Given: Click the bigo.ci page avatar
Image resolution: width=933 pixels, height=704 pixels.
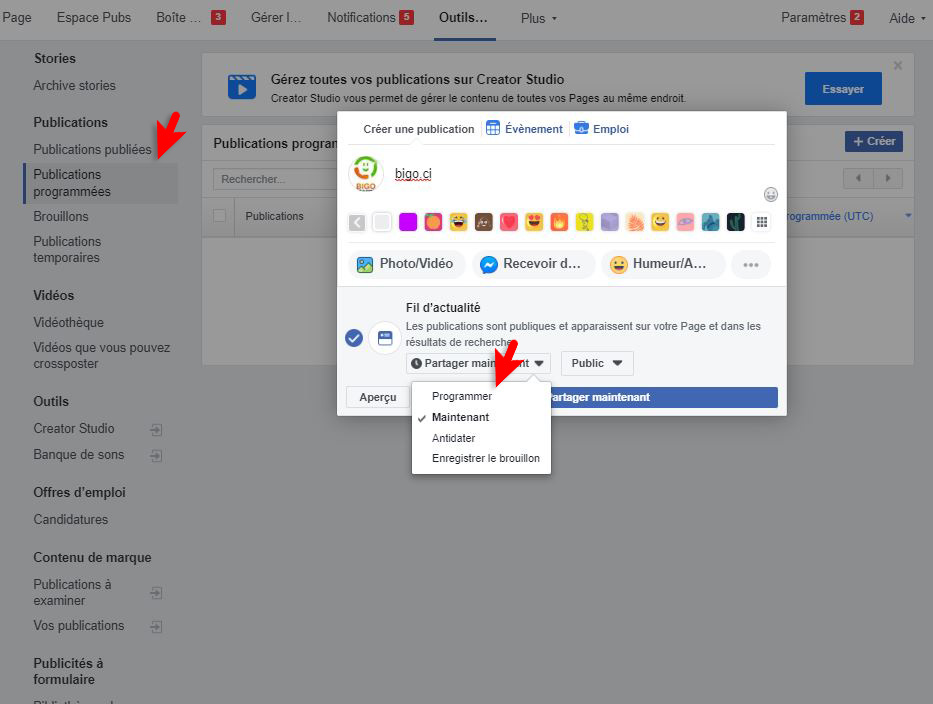Looking at the screenshot, I should tap(365, 174).
